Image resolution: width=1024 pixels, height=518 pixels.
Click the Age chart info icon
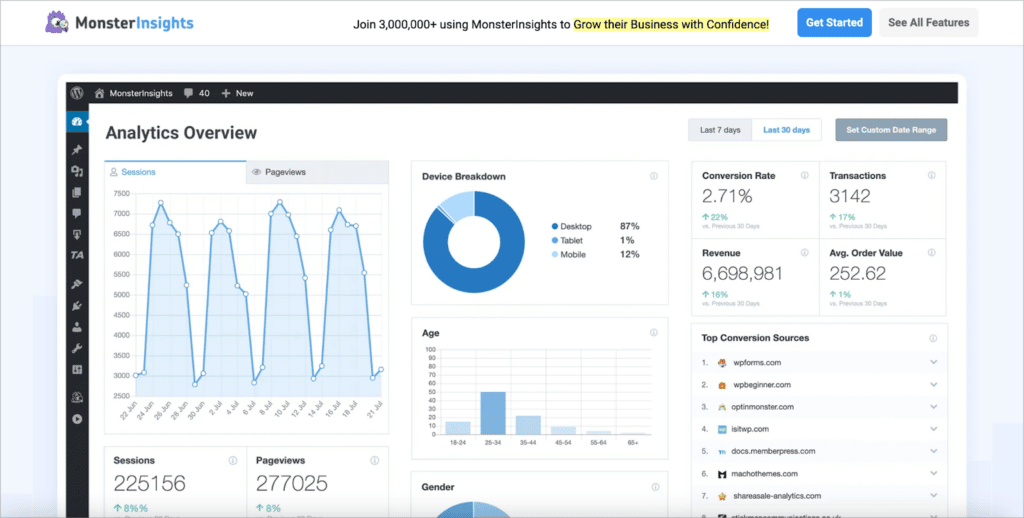coord(654,333)
